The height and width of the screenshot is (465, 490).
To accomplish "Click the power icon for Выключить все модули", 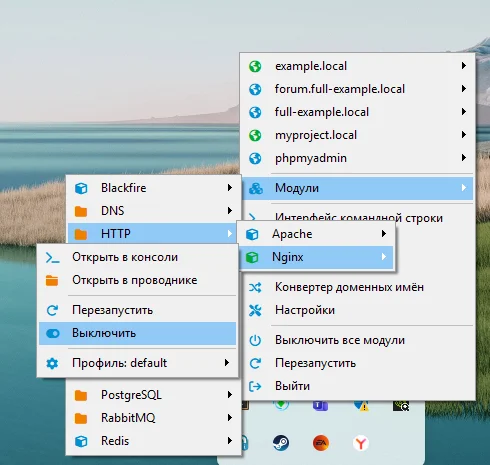I will 255,340.
